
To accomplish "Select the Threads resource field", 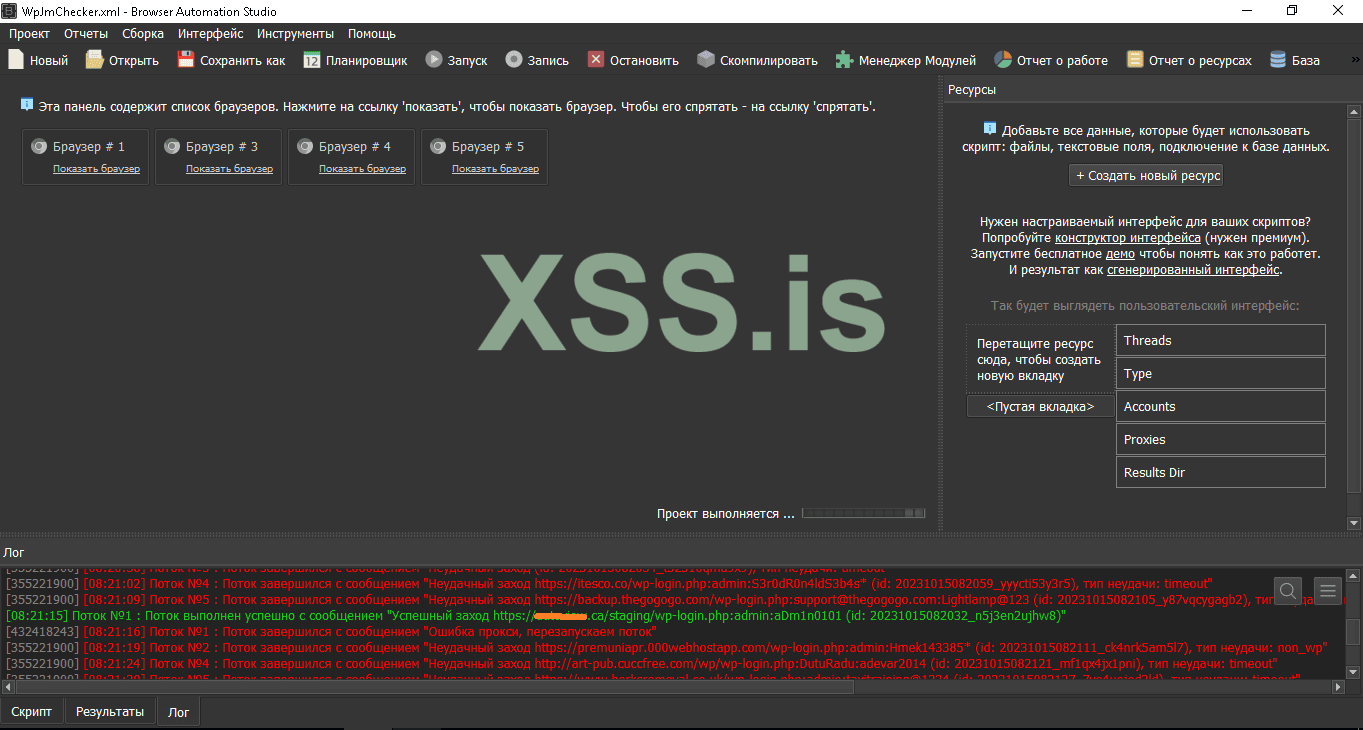I will [1221, 340].
